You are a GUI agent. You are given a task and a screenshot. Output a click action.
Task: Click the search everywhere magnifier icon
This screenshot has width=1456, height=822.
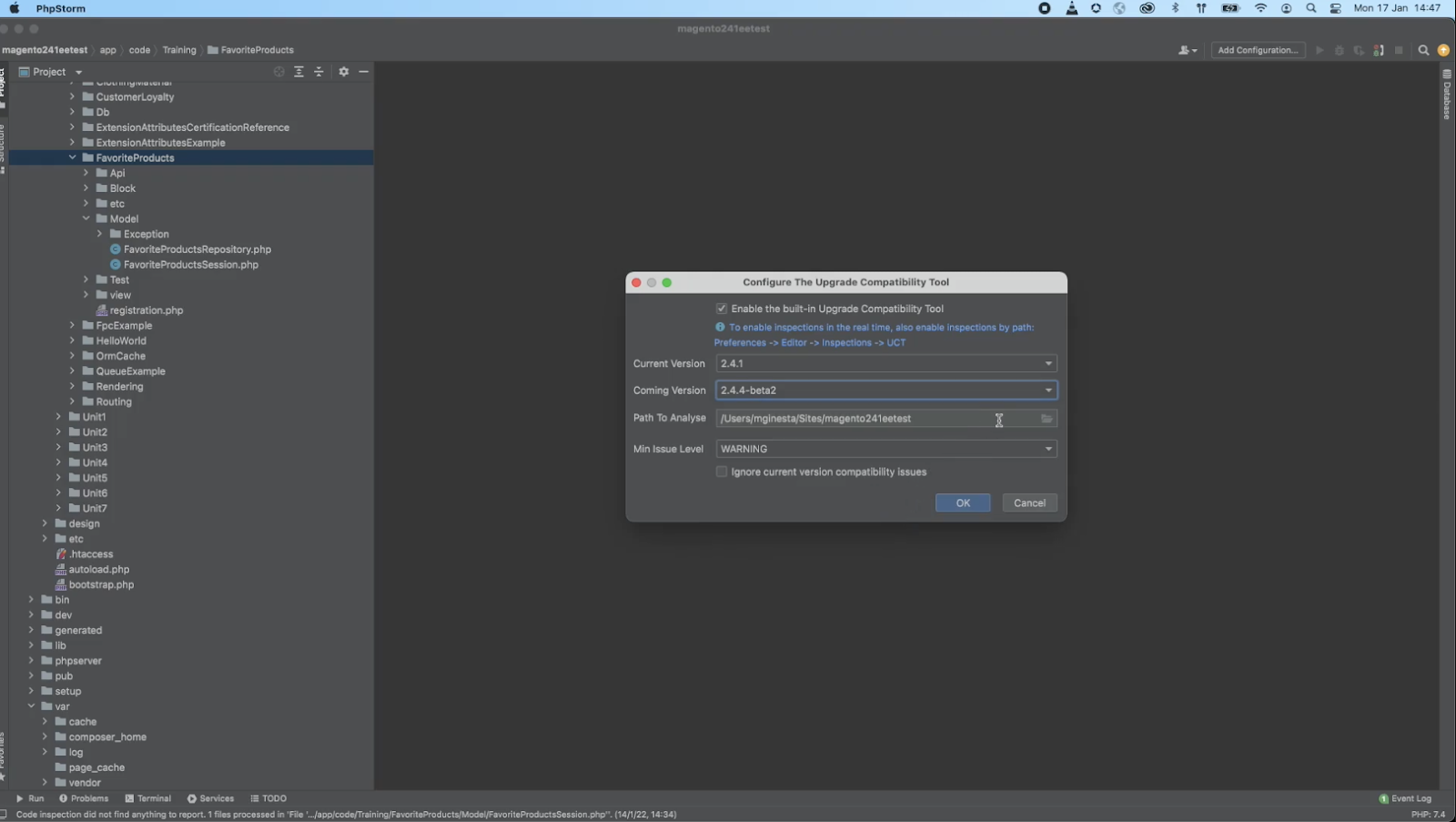1423,51
